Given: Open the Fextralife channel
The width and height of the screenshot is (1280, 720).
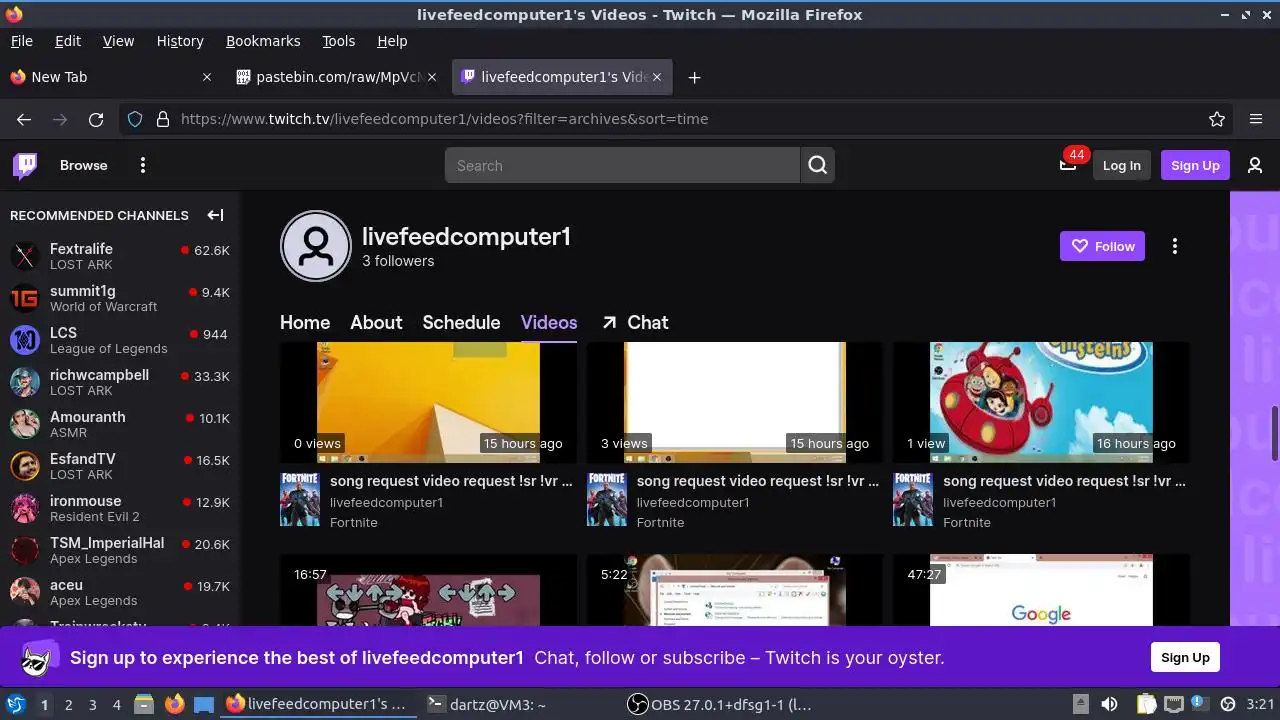Looking at the screenshot, I should 120,256.
